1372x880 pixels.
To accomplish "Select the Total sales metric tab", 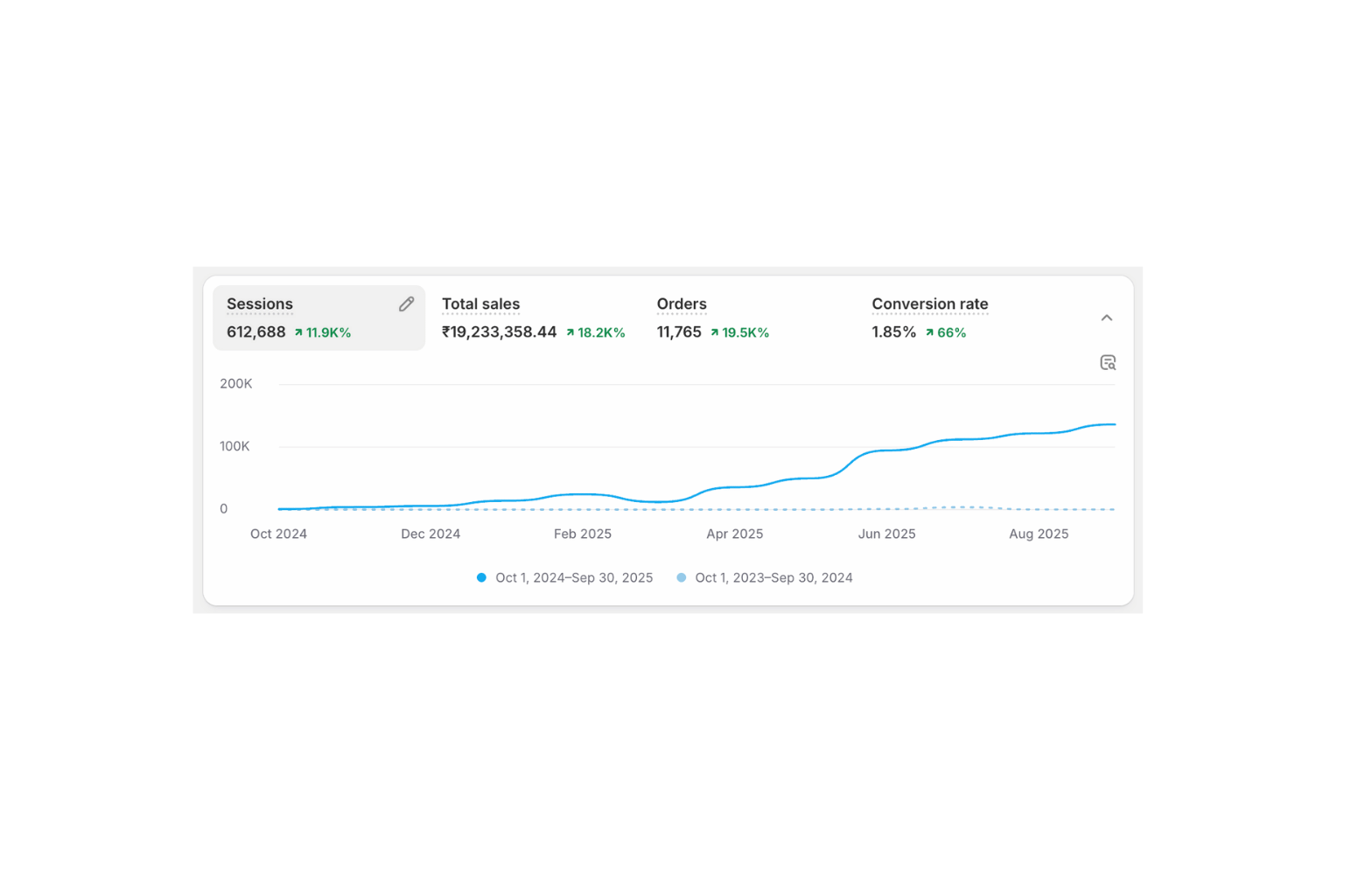I will coord(533,318).
